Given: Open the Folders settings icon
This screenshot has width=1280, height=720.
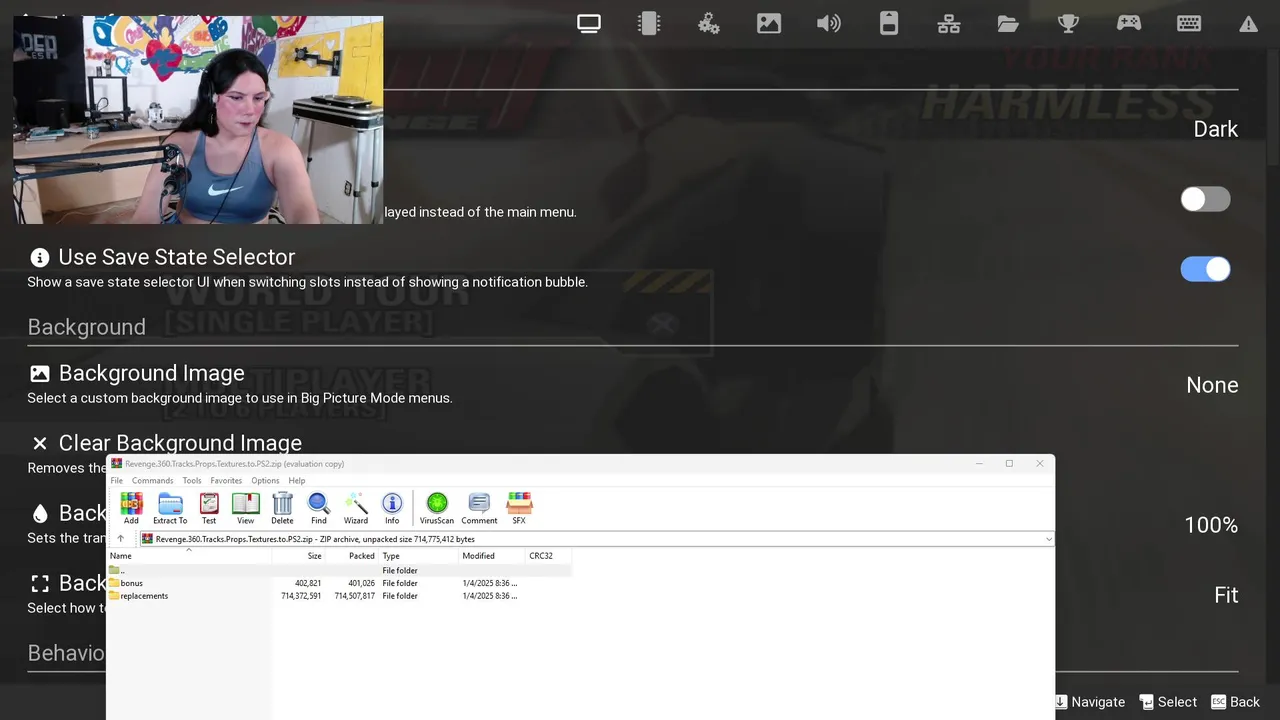Looking at the screenshot, I should [1008, 24].
